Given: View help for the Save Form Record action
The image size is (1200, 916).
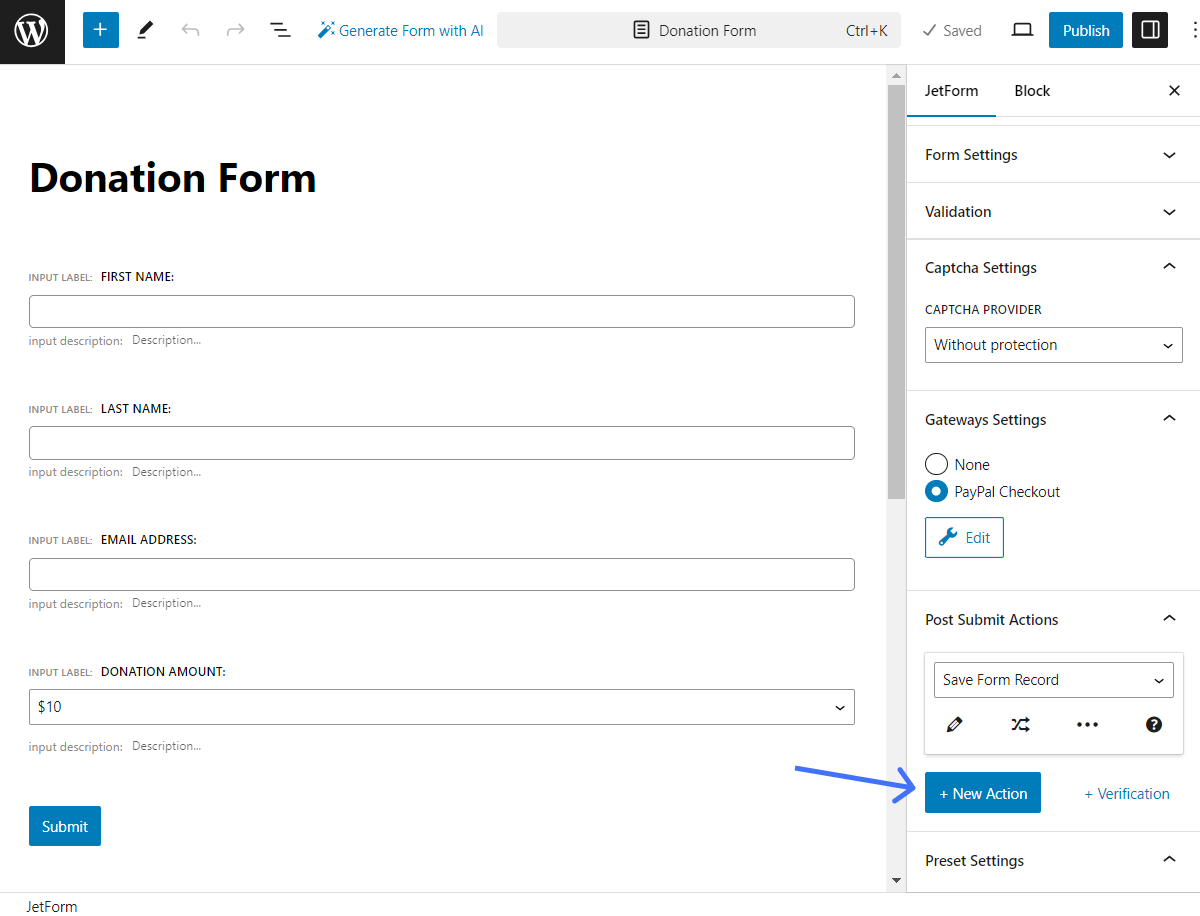Looking at the screenshot, I should [1153, 724].
